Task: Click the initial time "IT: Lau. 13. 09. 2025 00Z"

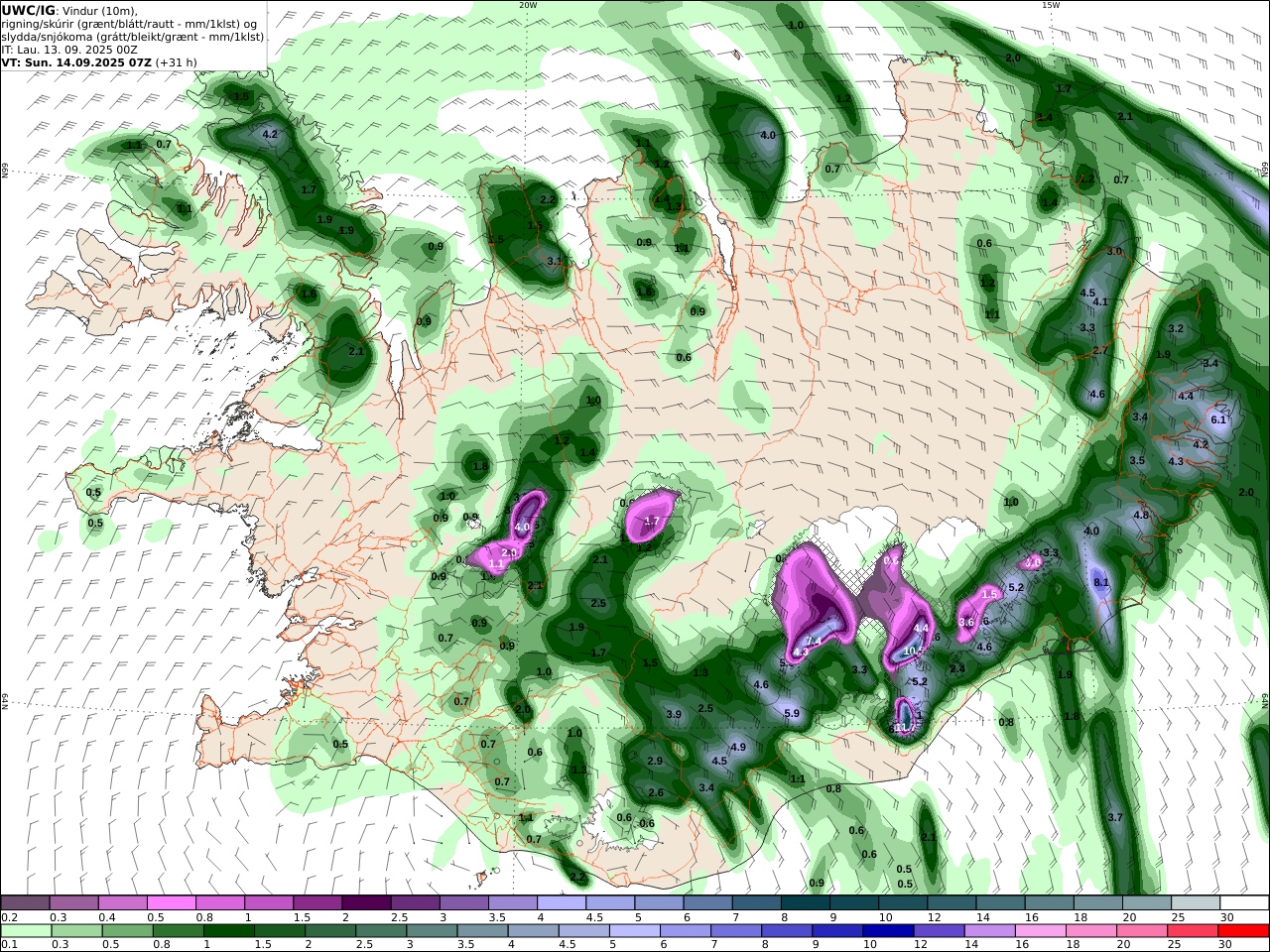Action: tap(69, 49)
